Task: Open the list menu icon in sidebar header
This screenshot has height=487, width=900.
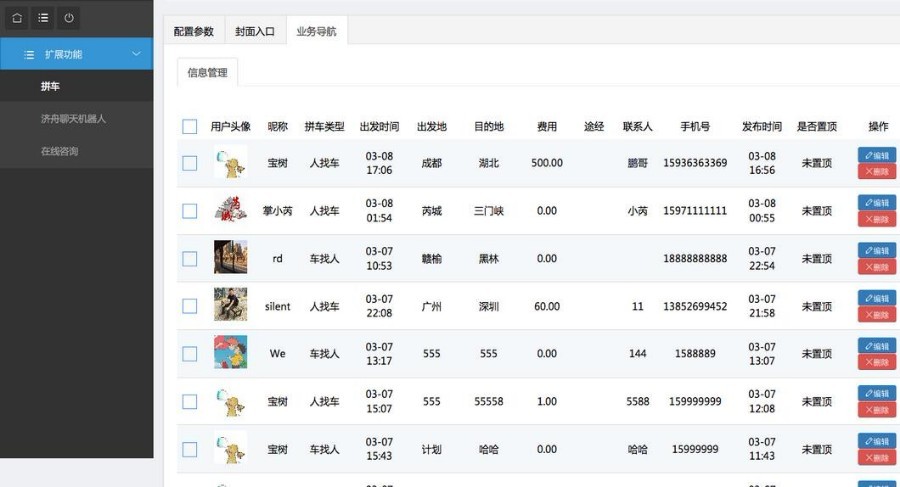Action: 43,18
